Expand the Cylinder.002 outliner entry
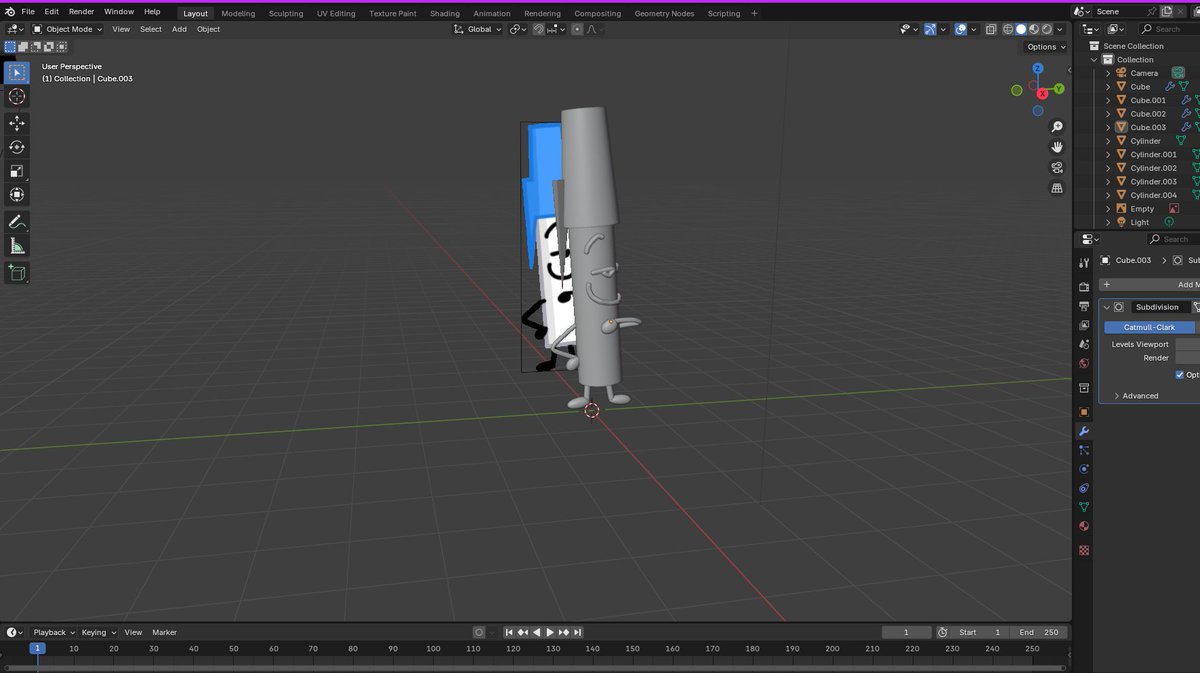 (x=1108, y=168)
